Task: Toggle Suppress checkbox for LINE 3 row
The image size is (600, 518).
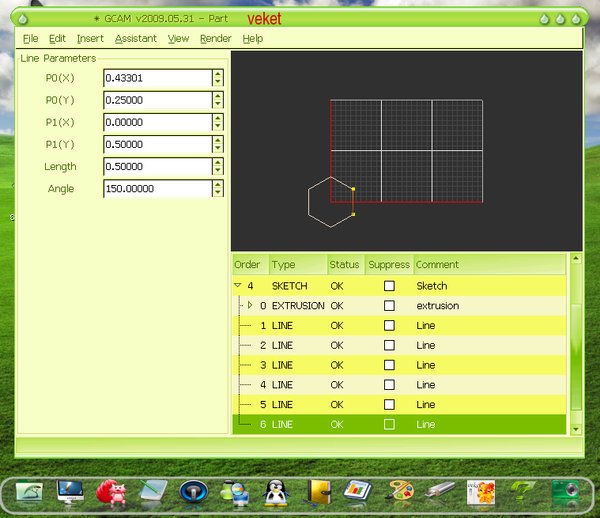Action: coord(389,365)
